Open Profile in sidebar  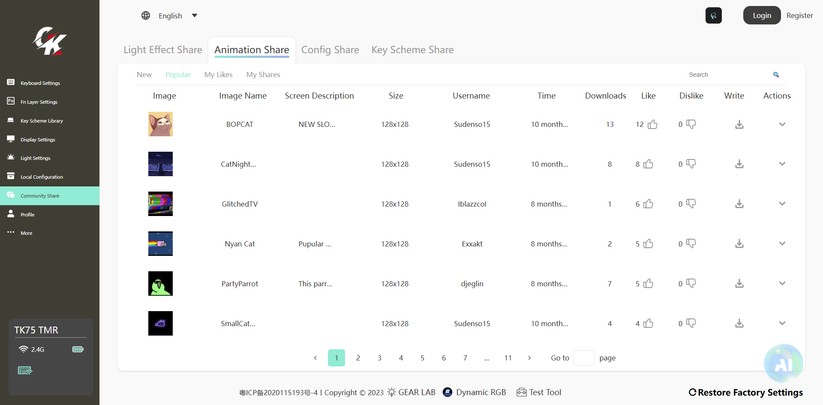[49, 215]
